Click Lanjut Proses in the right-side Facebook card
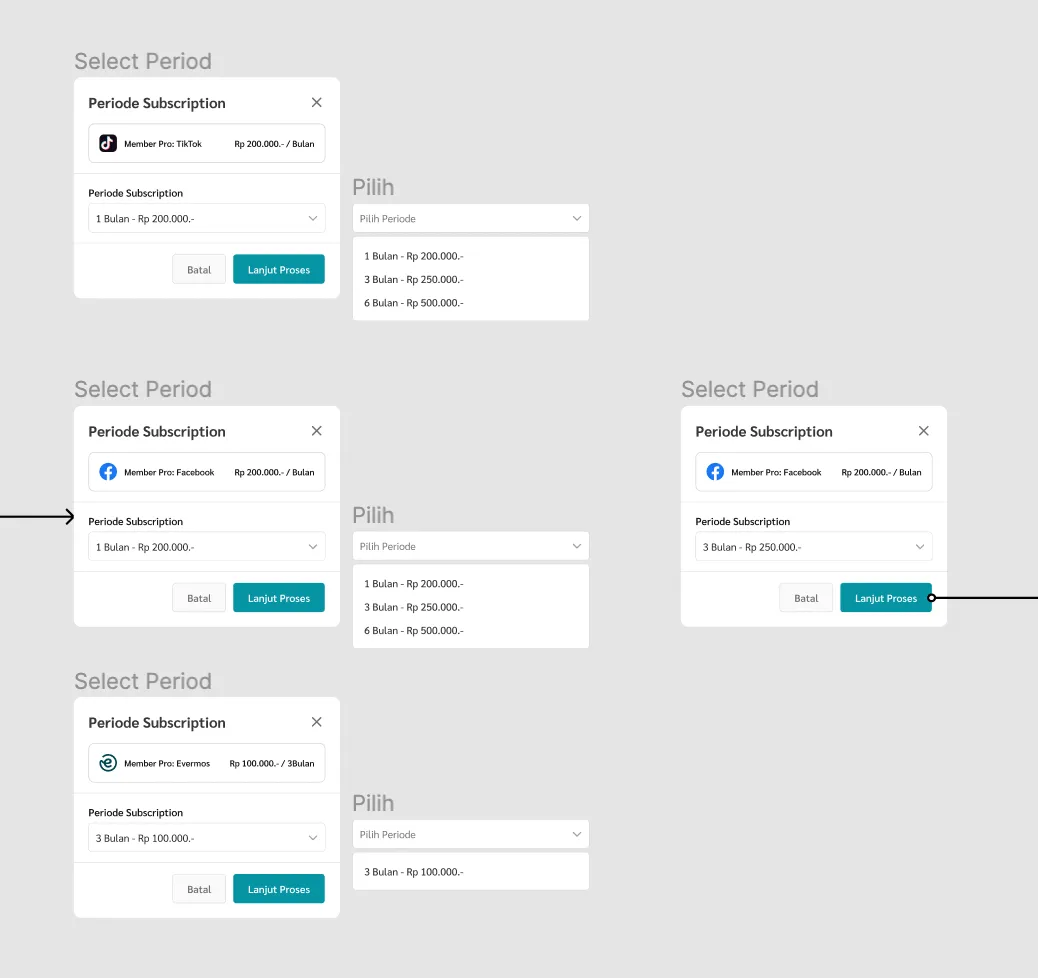 point(886,598)
